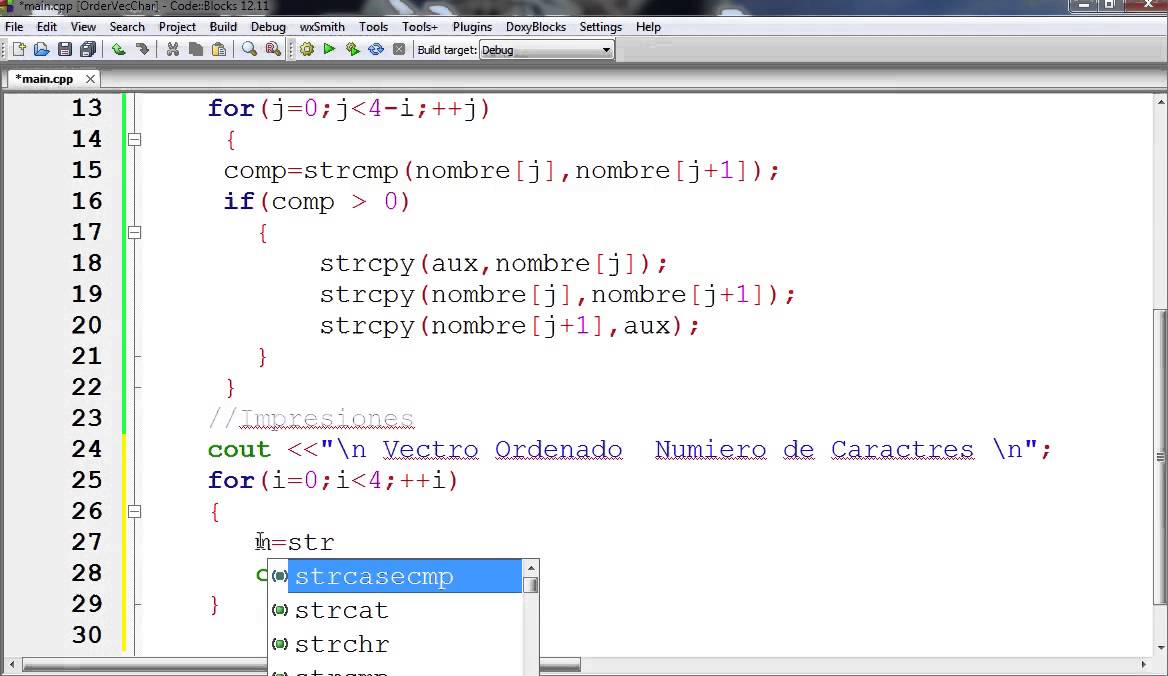Image resolution: width=1168 pixels, height=676 pixels.
Task: Select the Cut tool
Action: tap(171, 48)
